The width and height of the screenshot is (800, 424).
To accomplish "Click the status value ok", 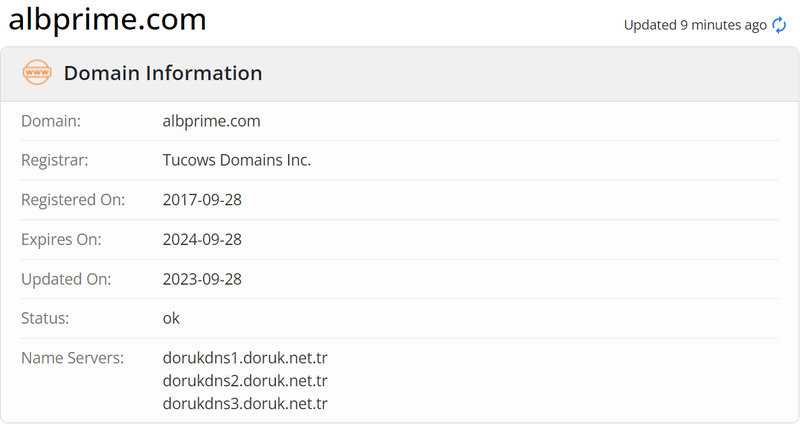I will [x=171, y=318].
